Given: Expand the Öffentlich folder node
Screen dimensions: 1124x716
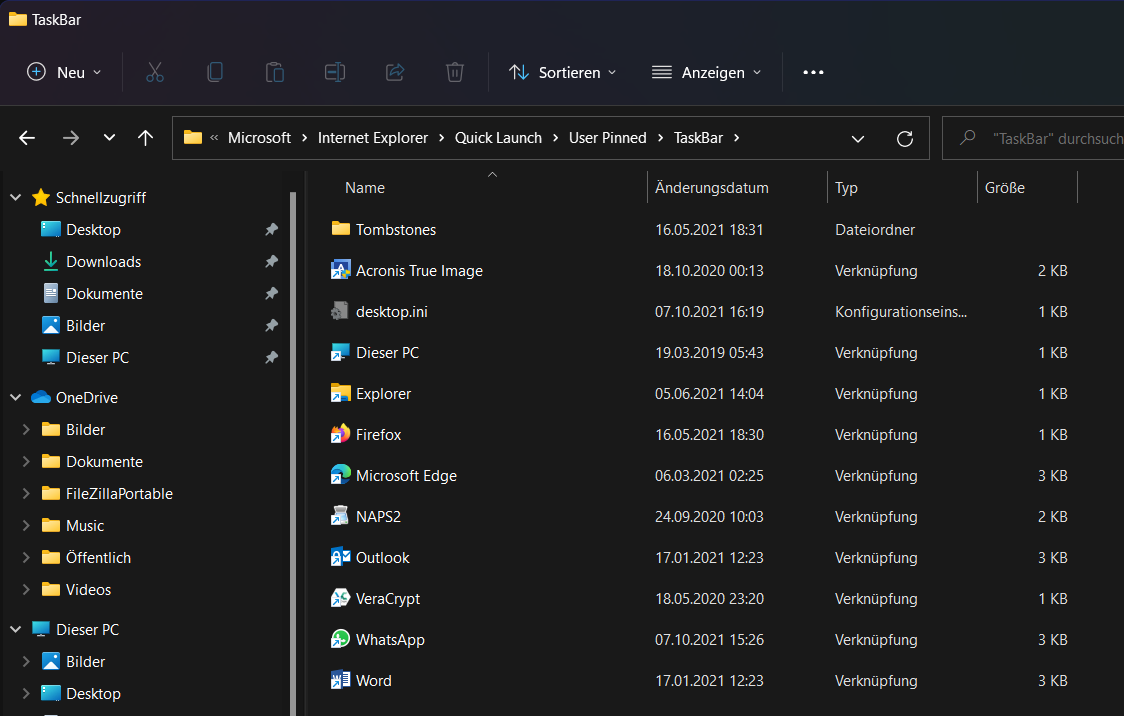Looking at the screenshot, I should click(27, 558).
